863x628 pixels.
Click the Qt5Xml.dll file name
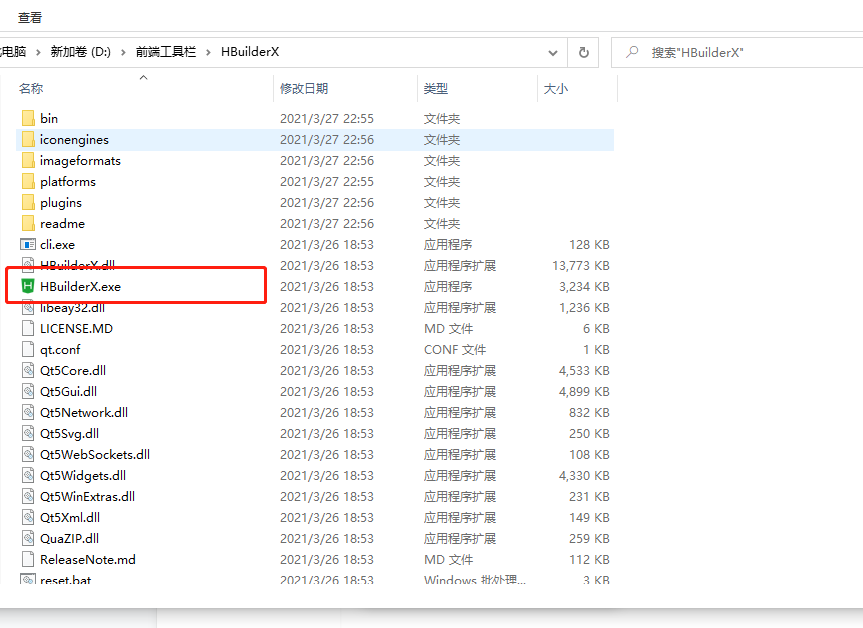pyautogui.click(x=70, y=517)
